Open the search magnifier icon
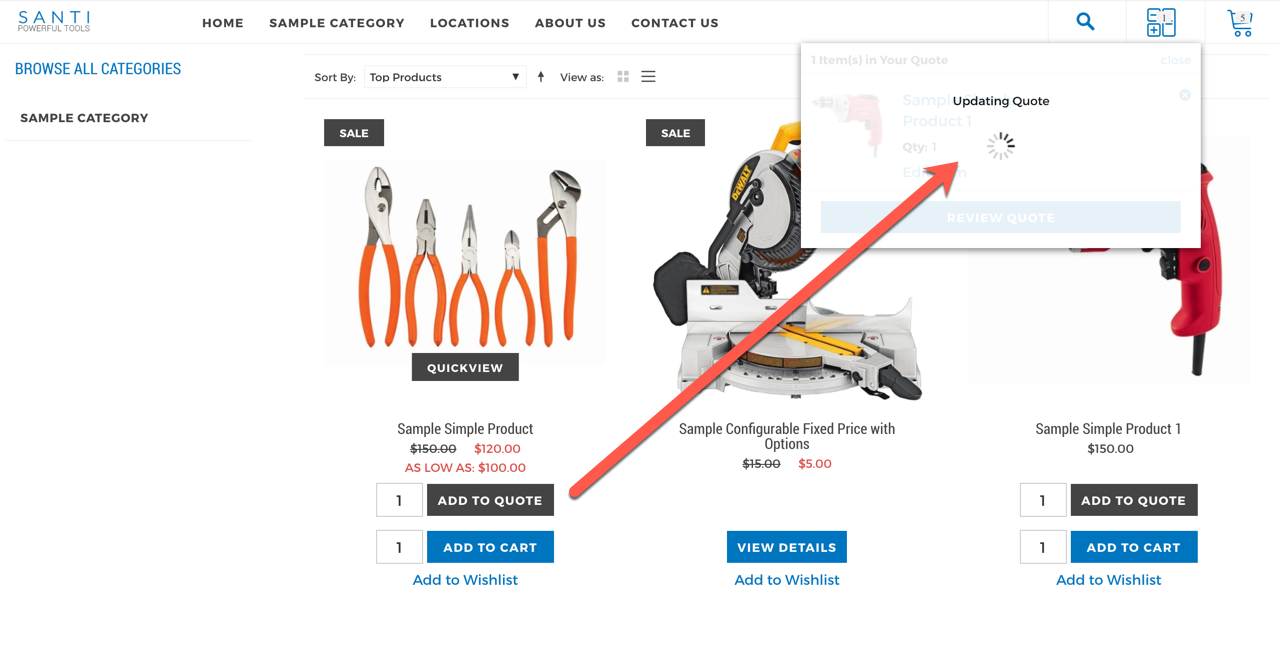 pos(1085,21)
